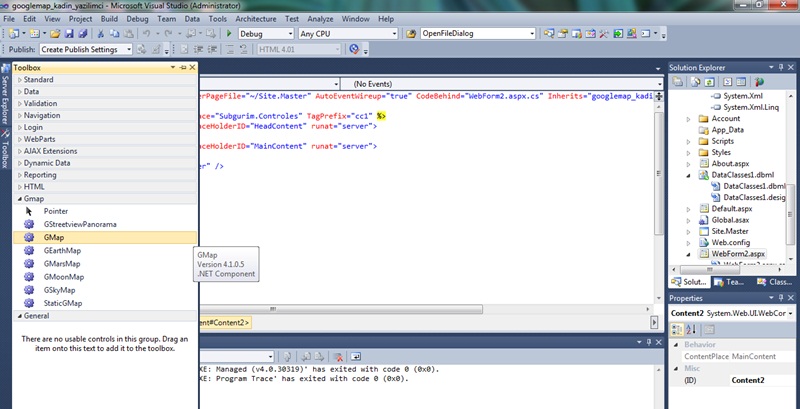The width and height of the screenshot is (800, 409).
Task: Open the Debug menu
Action: (x=137, y=19)
